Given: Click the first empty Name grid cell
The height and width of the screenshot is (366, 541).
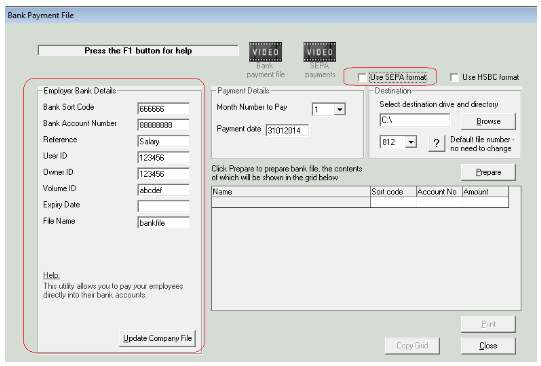Looking at the screenshot, I should click(x=291, y=202).
